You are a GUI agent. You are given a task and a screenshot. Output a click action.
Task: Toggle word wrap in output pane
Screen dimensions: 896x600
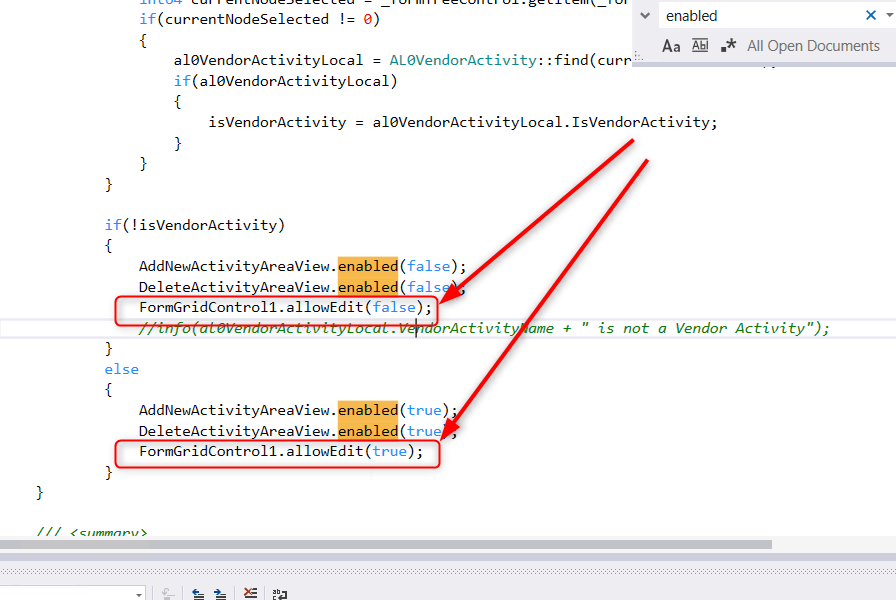280,593
